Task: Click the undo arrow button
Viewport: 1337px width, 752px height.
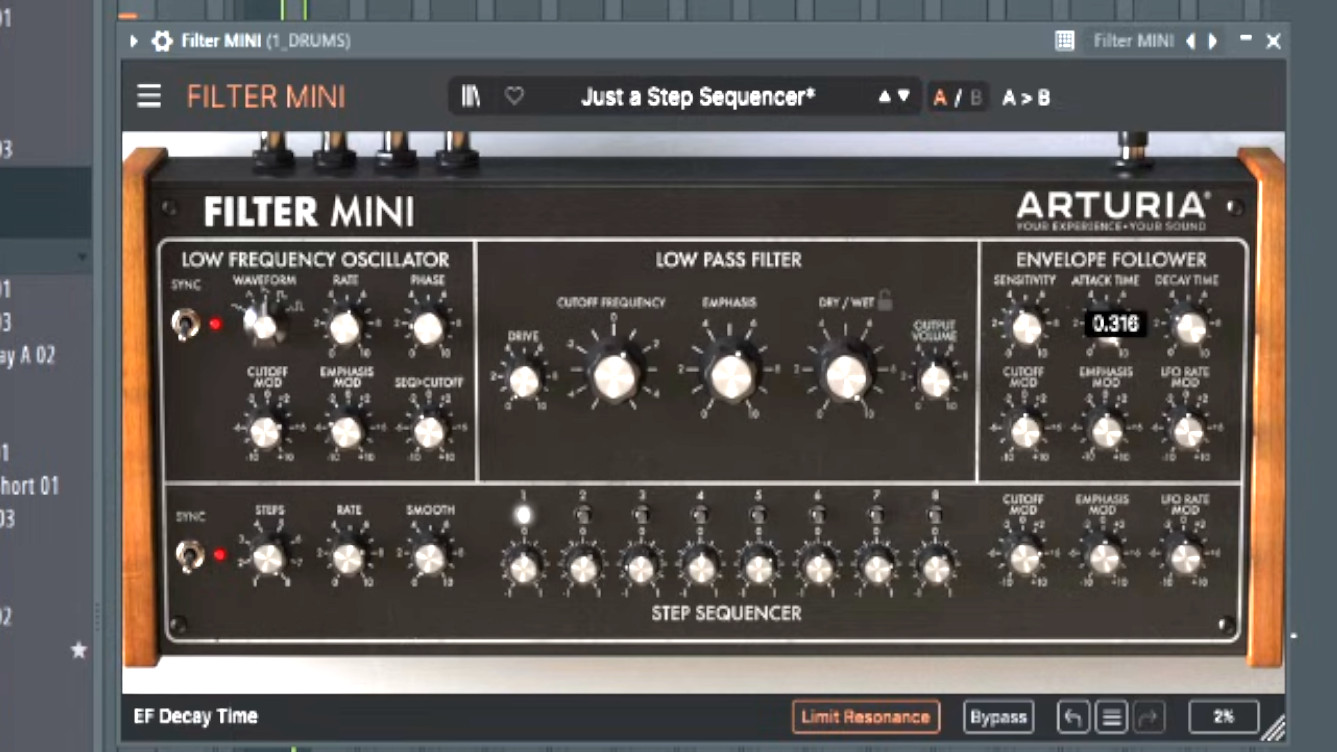Action: 1073,717
